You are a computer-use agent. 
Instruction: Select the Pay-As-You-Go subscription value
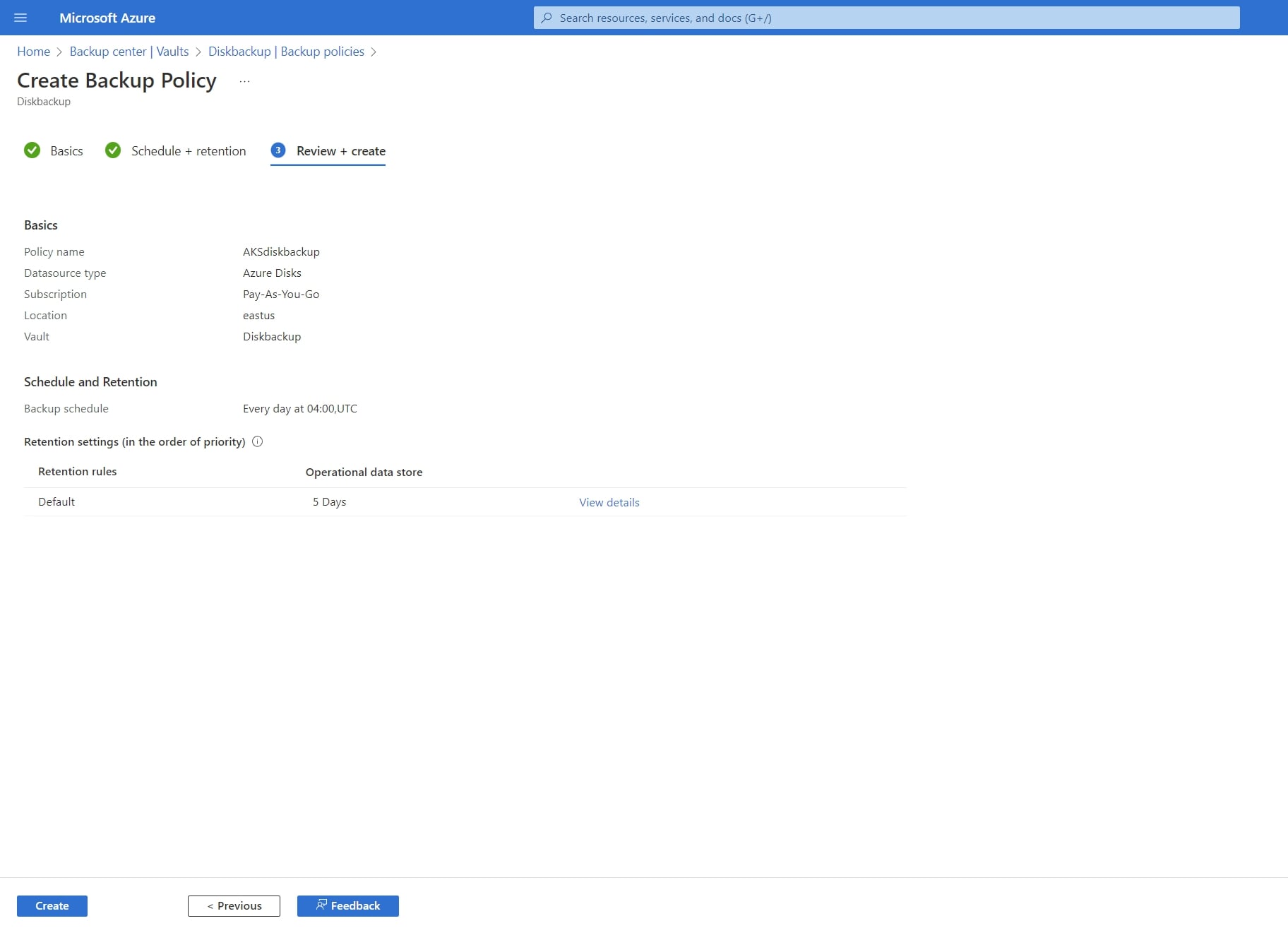pyautogui.click(x=281, y=294)
